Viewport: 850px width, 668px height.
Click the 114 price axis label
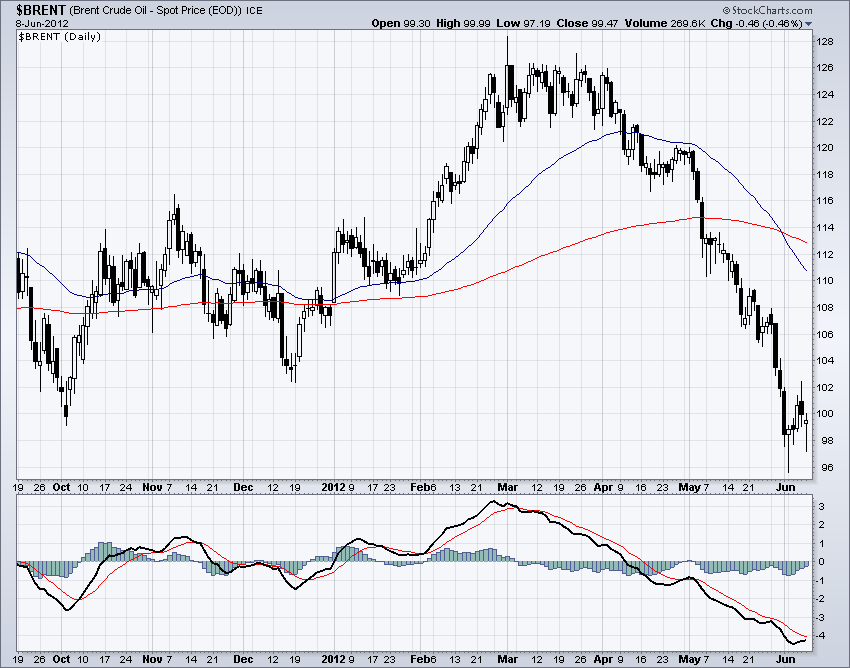[x=825, y=228]
